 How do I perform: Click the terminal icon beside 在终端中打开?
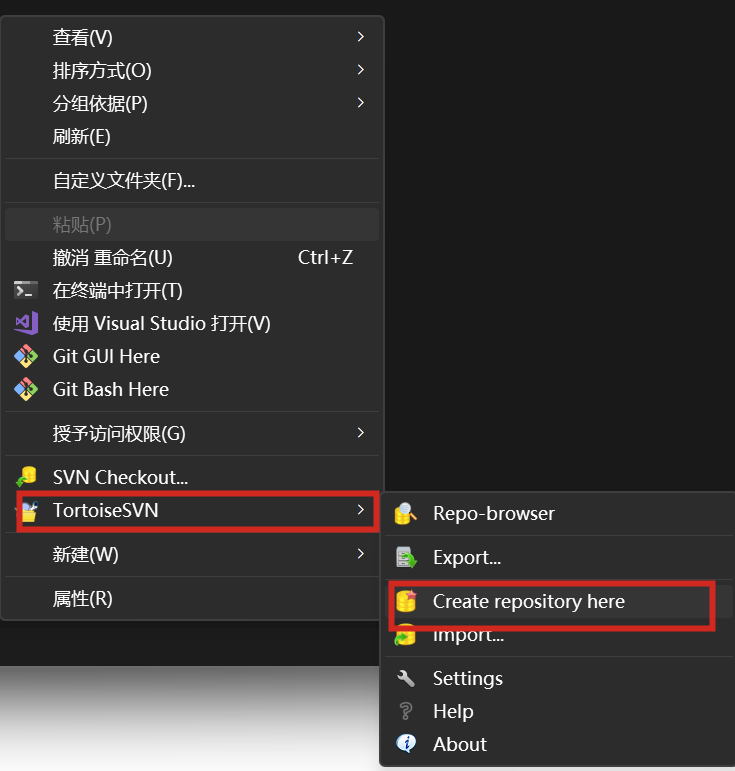(x=26, y=291)
